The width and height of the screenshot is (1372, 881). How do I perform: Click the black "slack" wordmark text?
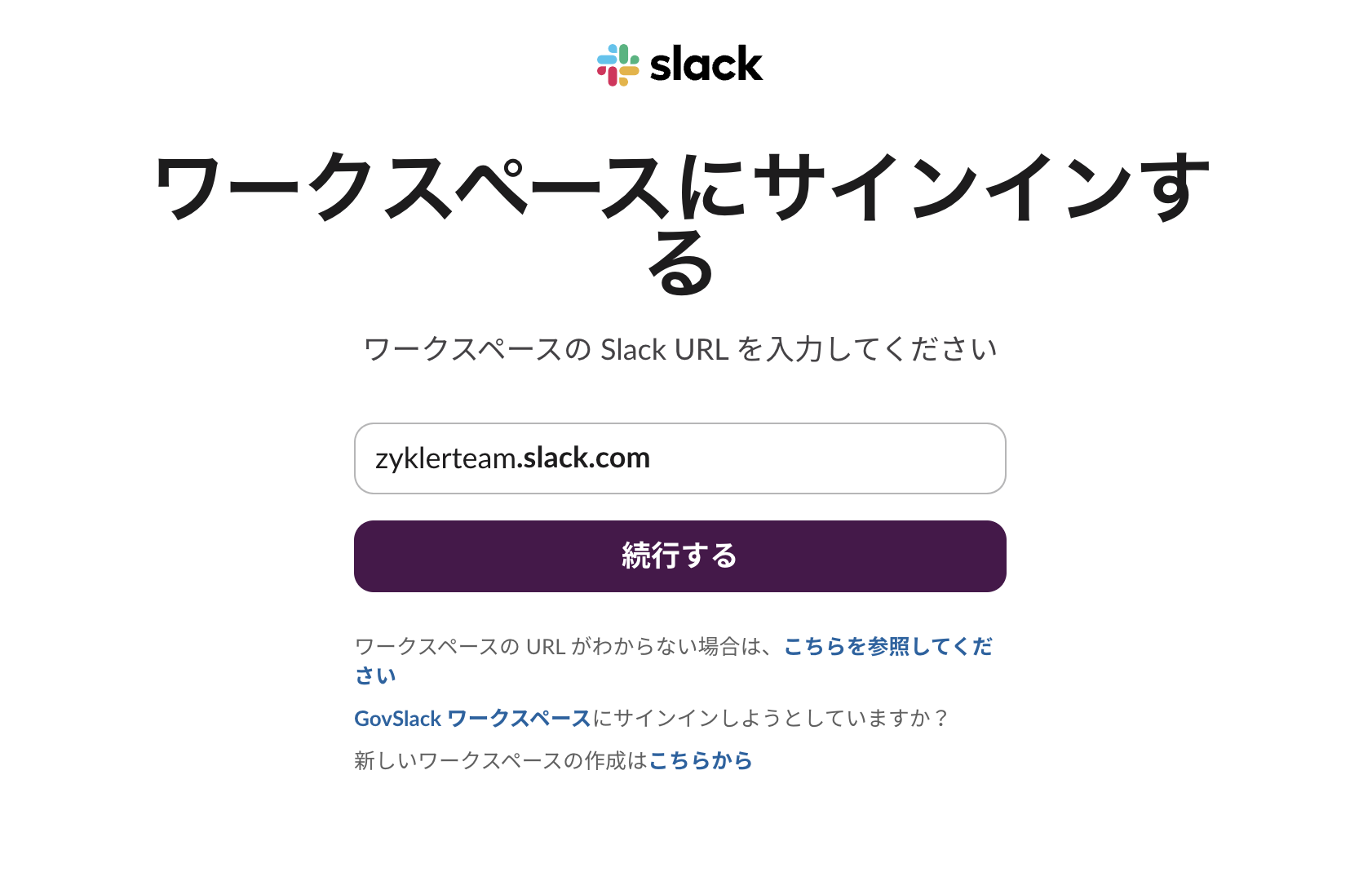(706, 65)
